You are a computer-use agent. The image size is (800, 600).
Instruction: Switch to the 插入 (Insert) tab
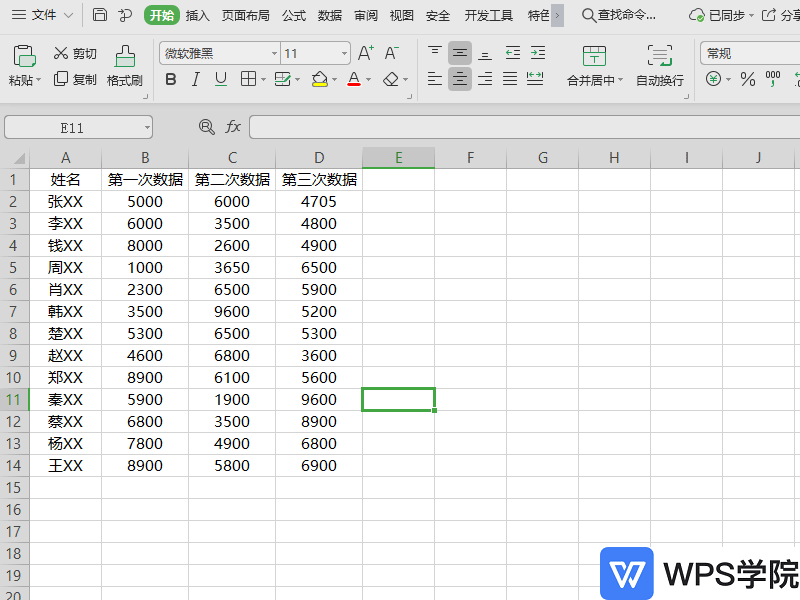coord(198,15)
